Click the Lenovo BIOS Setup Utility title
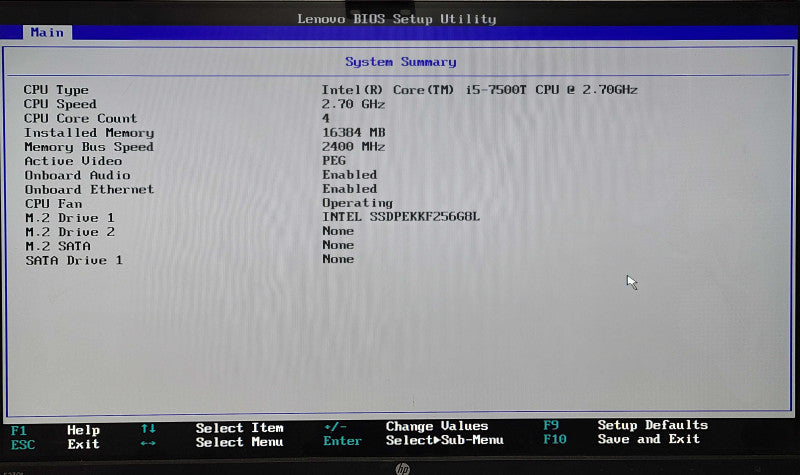The width and height of the screenshot is (800, 475). tap(397, 19)
